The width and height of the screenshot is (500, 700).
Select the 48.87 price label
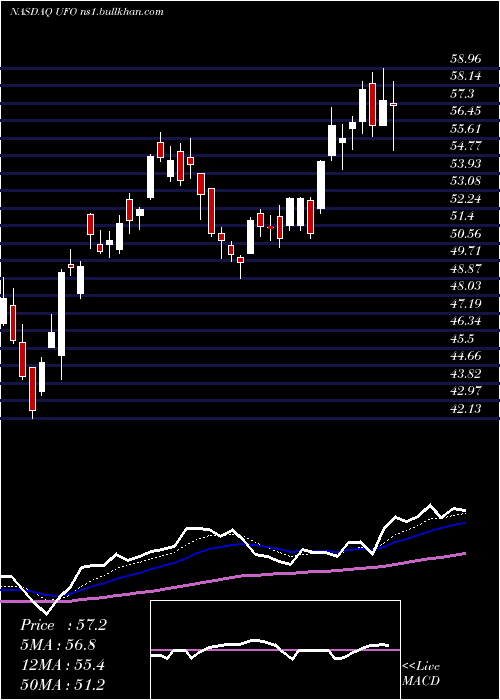pyautogui.click(x=465, y=269)
